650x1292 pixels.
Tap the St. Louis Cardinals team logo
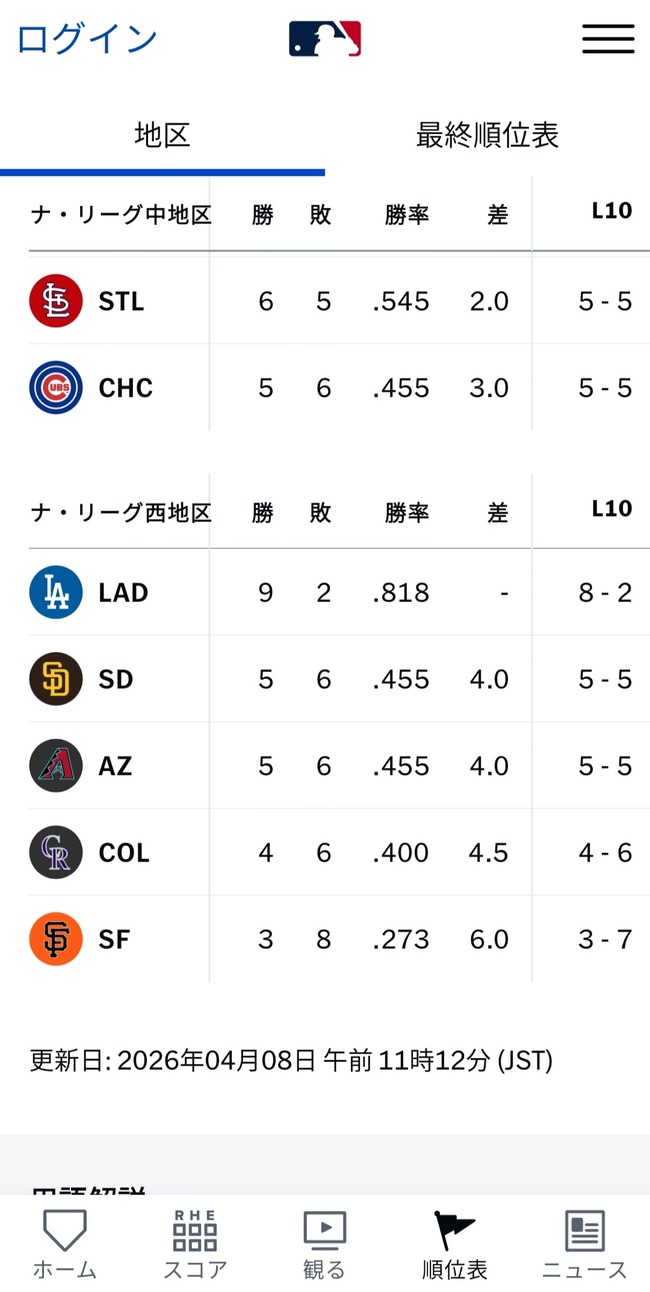pos(56,301)
